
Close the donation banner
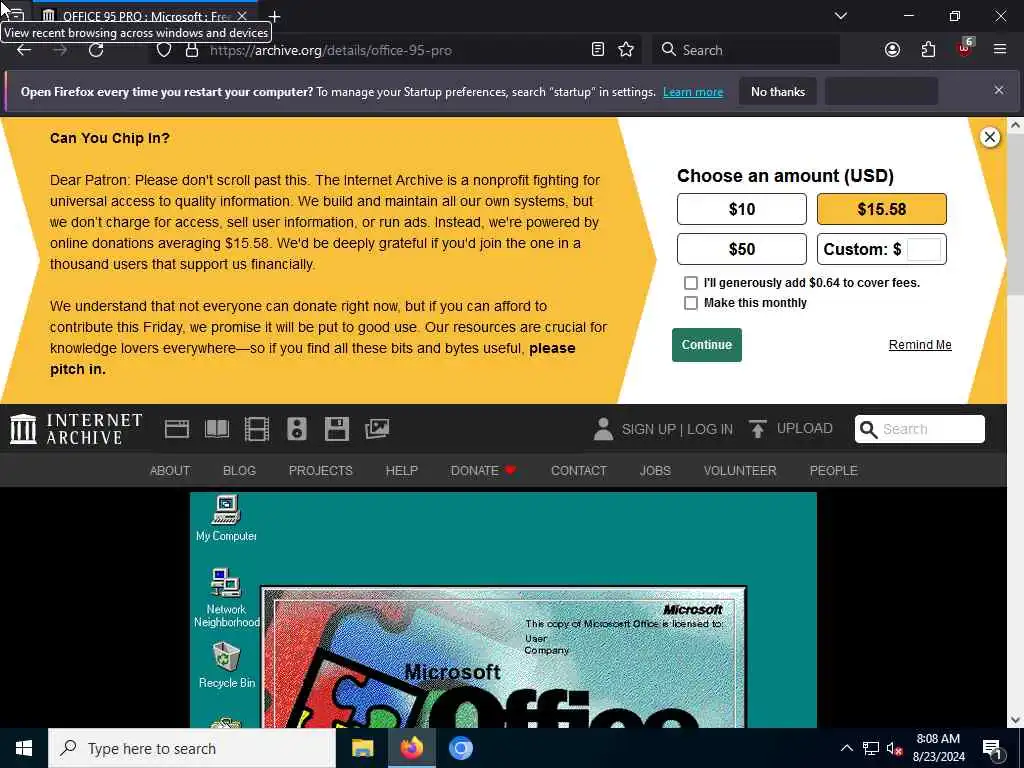tap(990, 137)
